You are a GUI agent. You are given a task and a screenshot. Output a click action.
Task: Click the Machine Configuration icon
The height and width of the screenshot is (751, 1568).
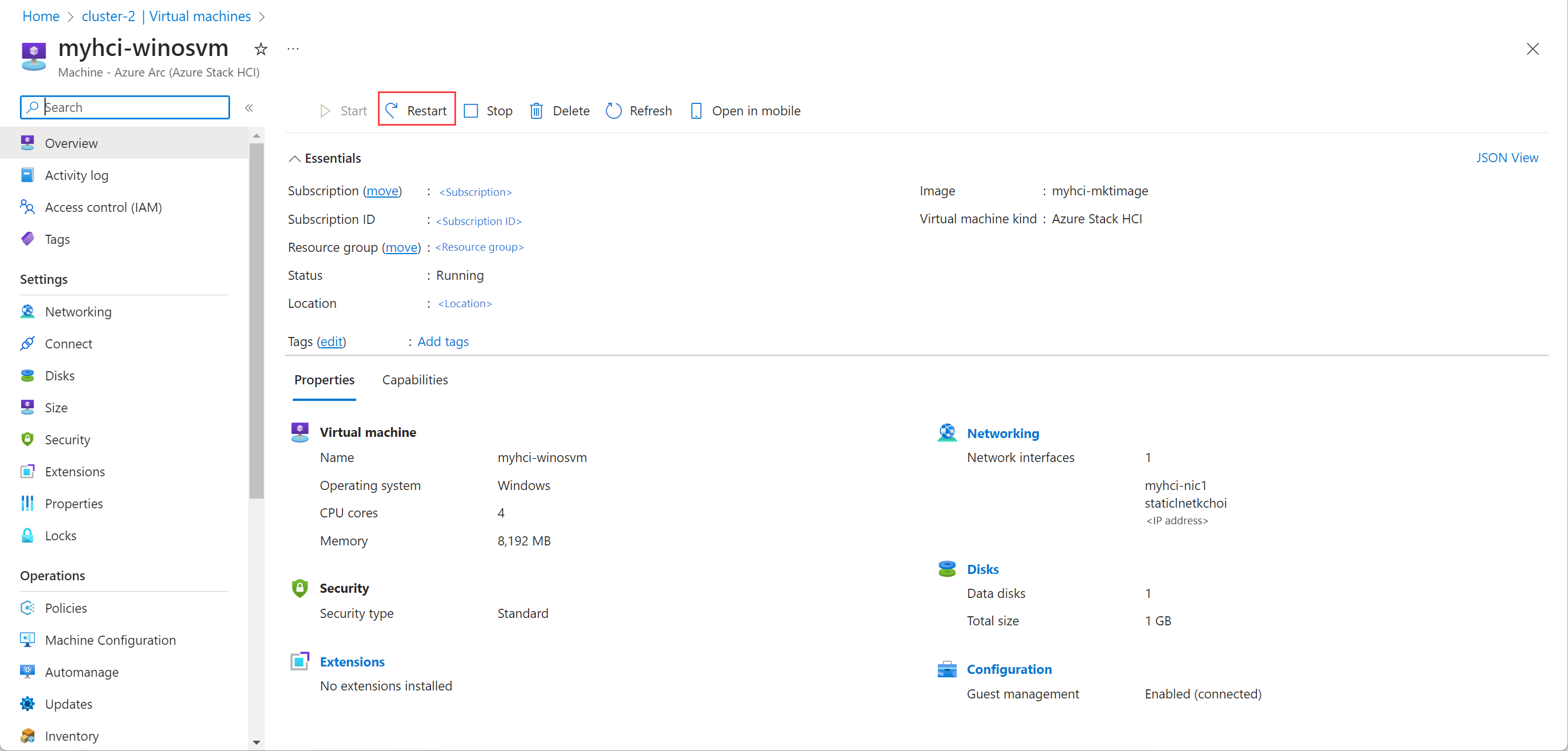tap(27, 640)
